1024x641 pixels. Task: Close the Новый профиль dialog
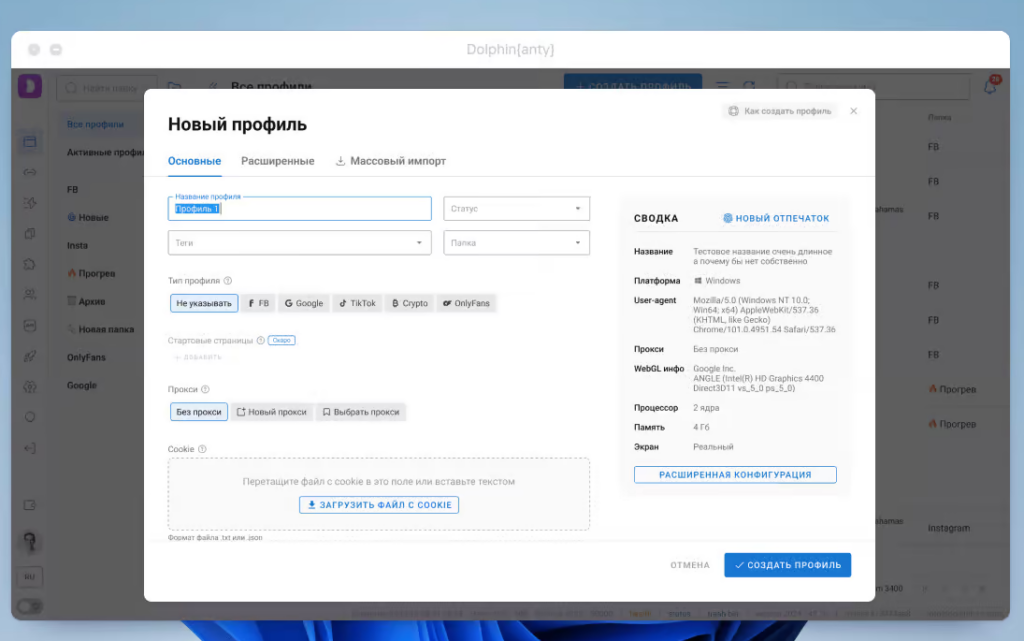[854, 111]
